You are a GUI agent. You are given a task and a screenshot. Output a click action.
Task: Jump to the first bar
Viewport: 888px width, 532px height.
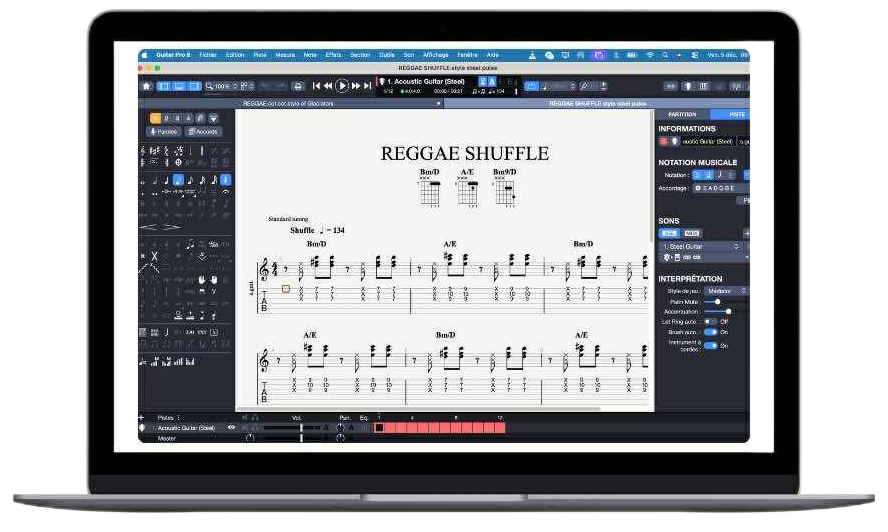(316, 86)
